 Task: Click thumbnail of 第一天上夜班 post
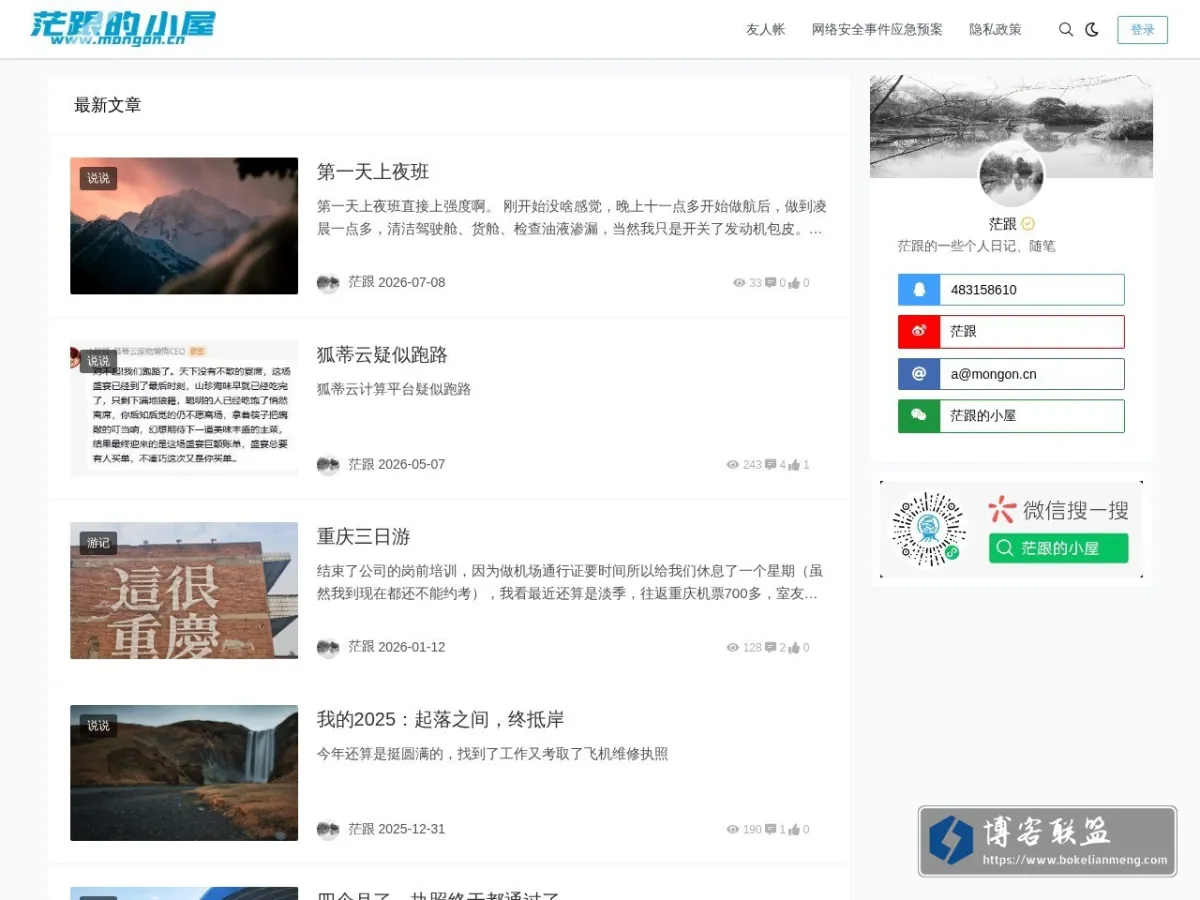184,226
